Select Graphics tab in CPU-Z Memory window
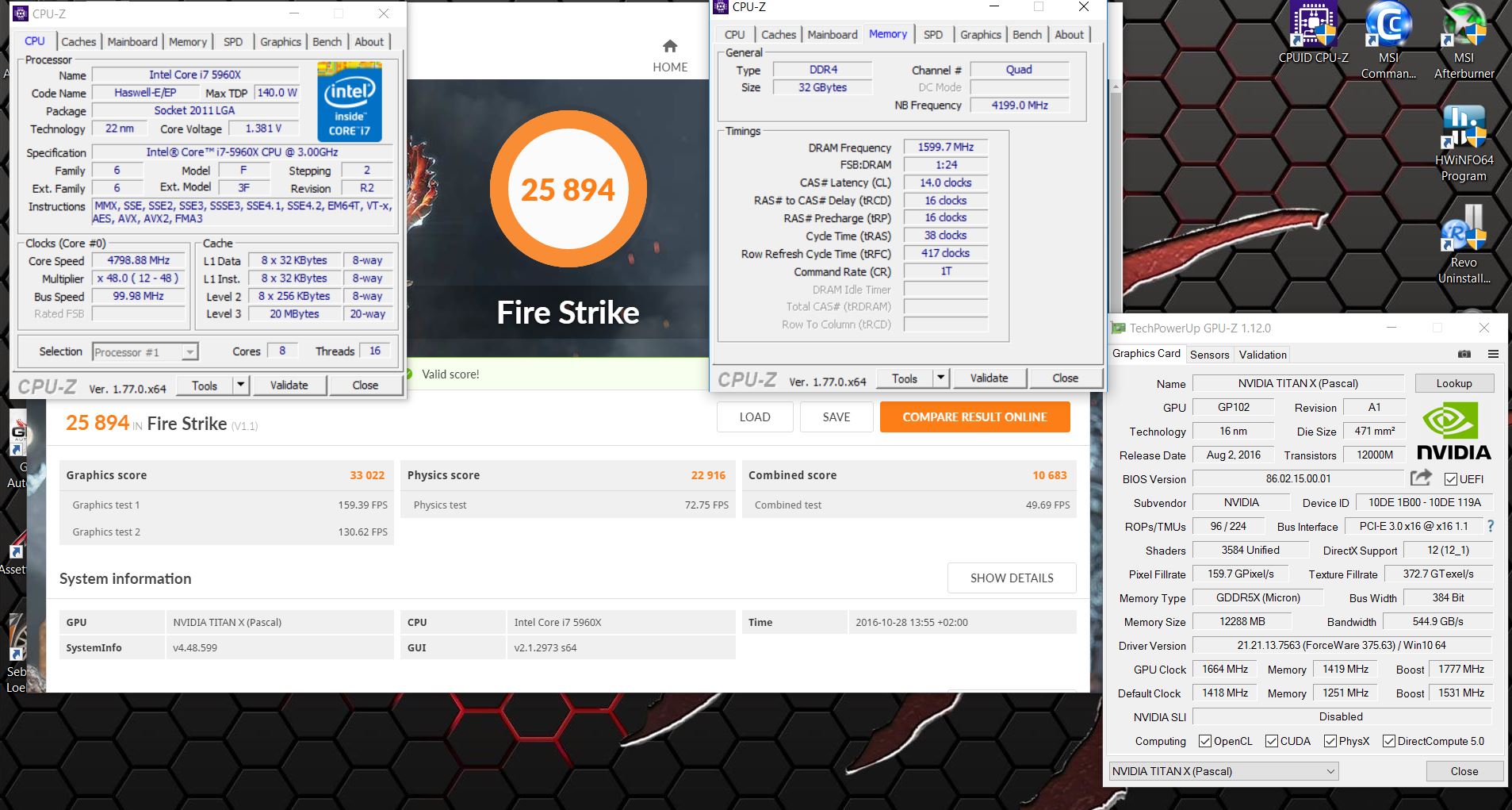 pos(981,34)
